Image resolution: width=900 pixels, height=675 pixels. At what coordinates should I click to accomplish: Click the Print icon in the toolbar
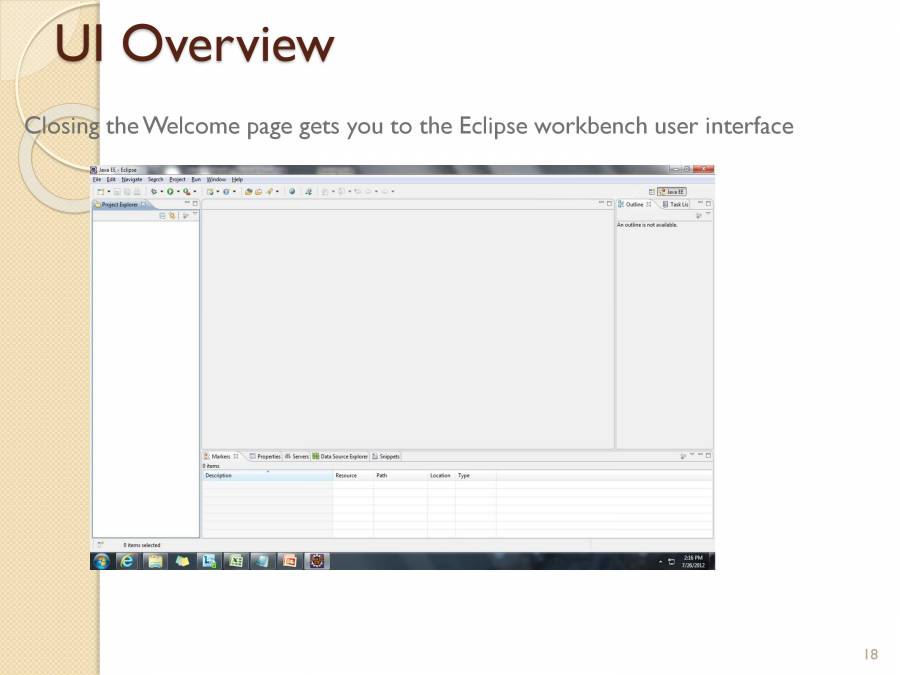click(x=139, y=190)
